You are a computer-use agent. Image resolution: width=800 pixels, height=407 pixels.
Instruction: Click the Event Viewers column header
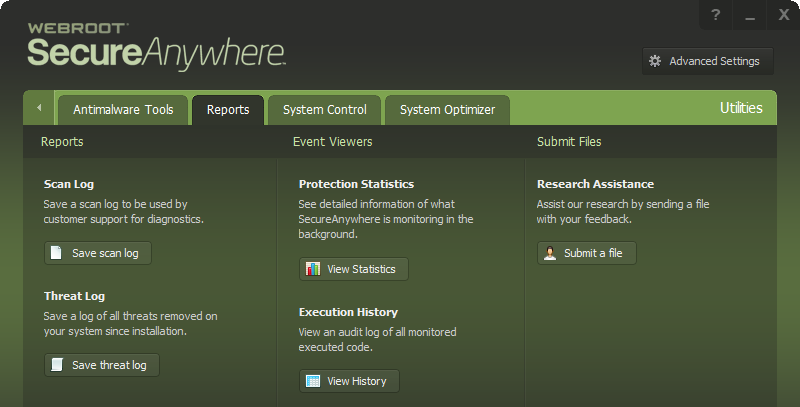(x=333, y=142)
